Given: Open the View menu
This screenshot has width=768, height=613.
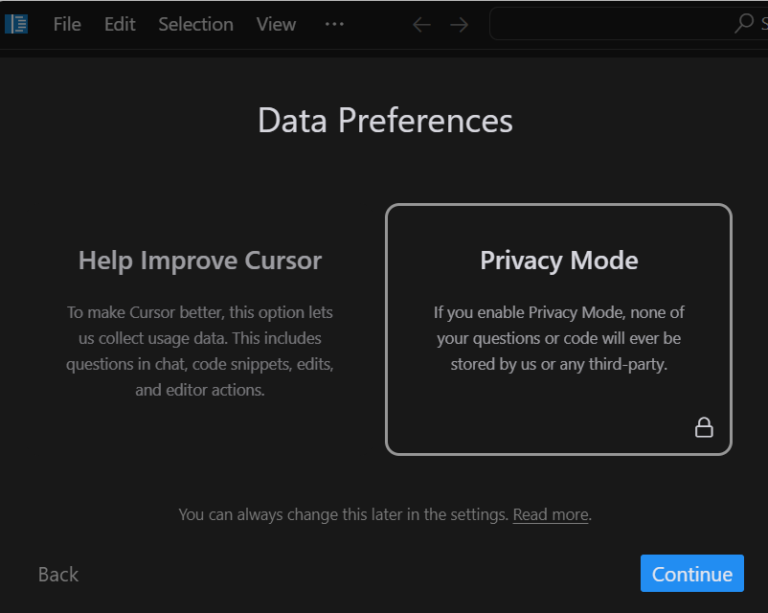Looking at the screenshot, I should point(276,24).
